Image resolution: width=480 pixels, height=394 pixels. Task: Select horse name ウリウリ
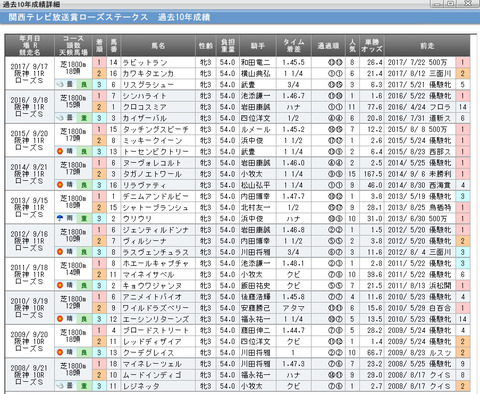[x=137, y=219]
